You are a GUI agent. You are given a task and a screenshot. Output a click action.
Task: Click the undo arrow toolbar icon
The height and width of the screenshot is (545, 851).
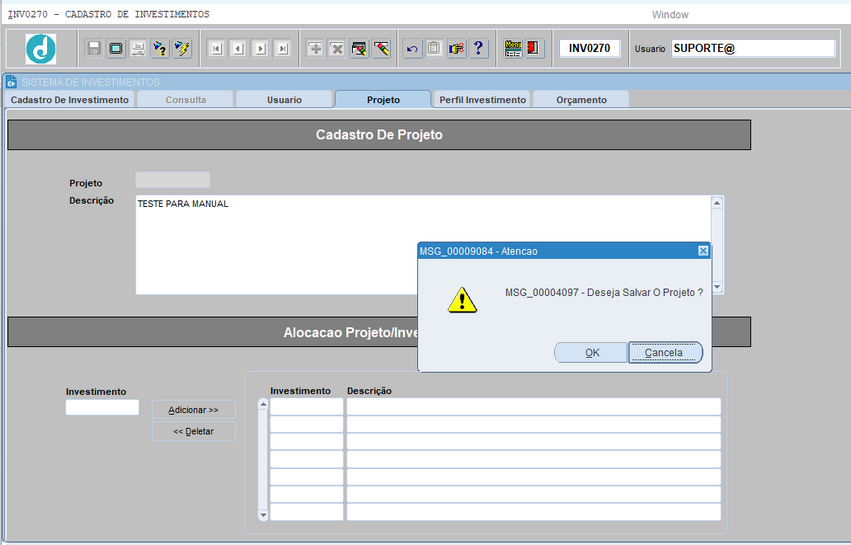pos(412,48)
